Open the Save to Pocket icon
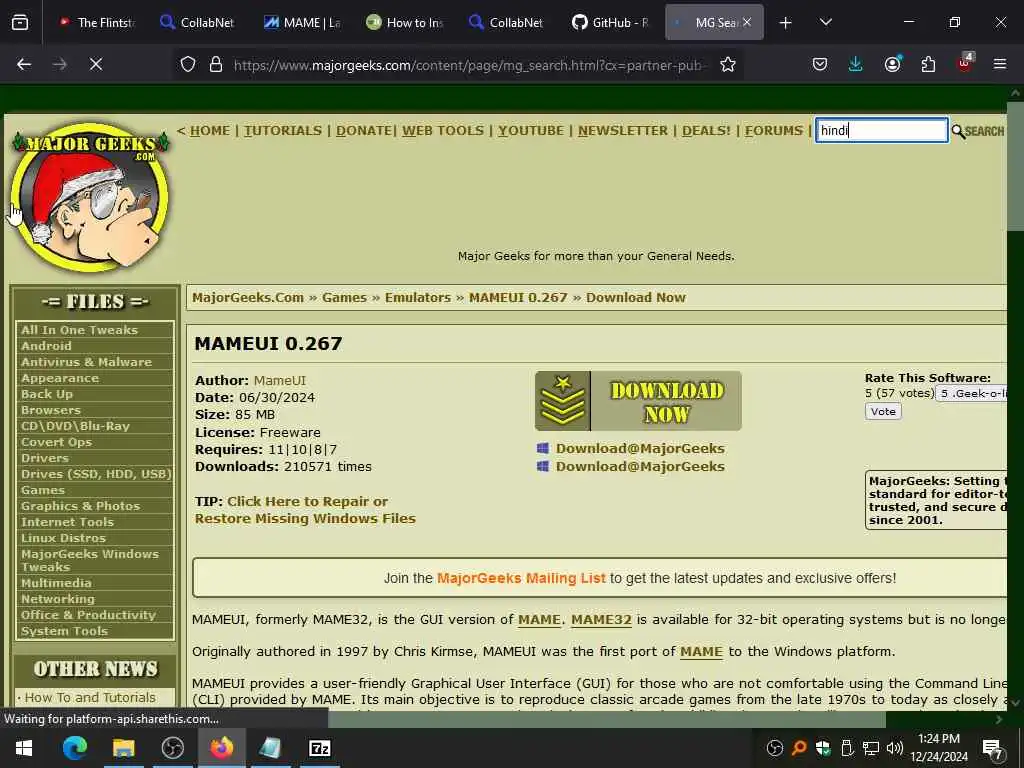 pos(820,64)
